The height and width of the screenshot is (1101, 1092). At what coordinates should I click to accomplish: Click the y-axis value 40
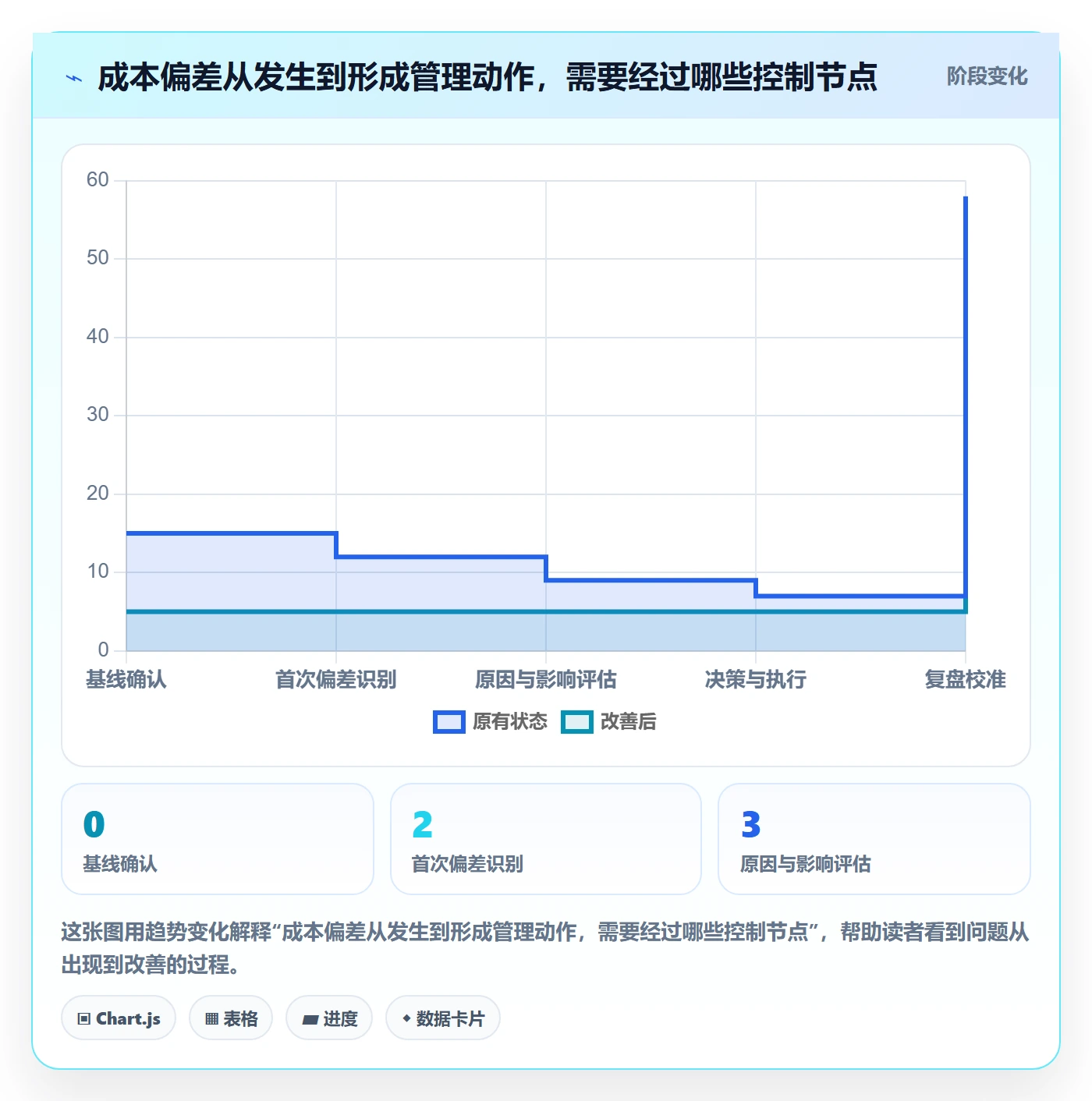click(x=97, y=337)
